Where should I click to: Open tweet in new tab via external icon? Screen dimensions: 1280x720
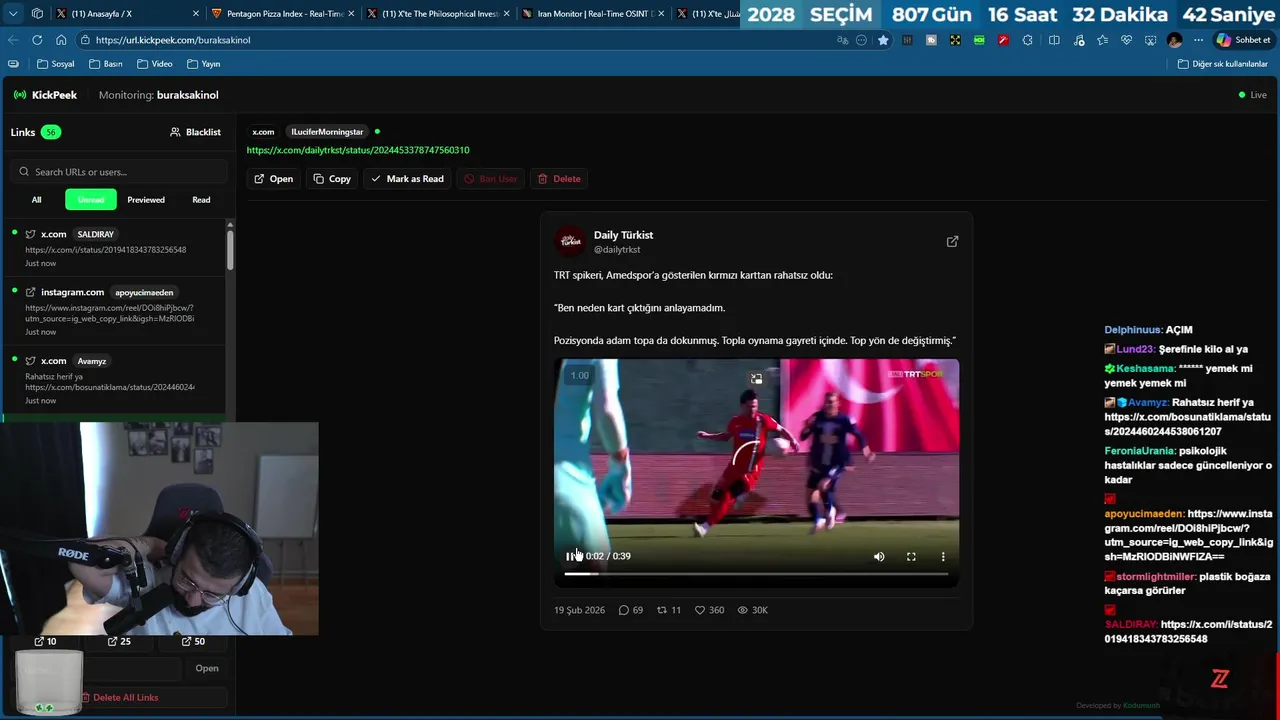tap(952, 241)
